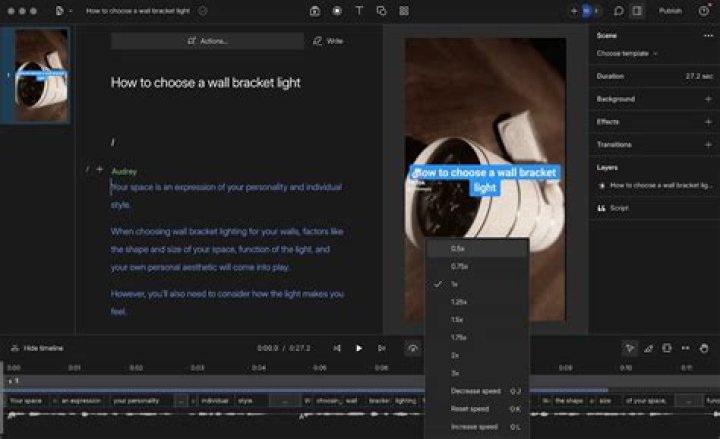Select the hand pan tool
Screen dimensions: 720x439
coord(704,348)
